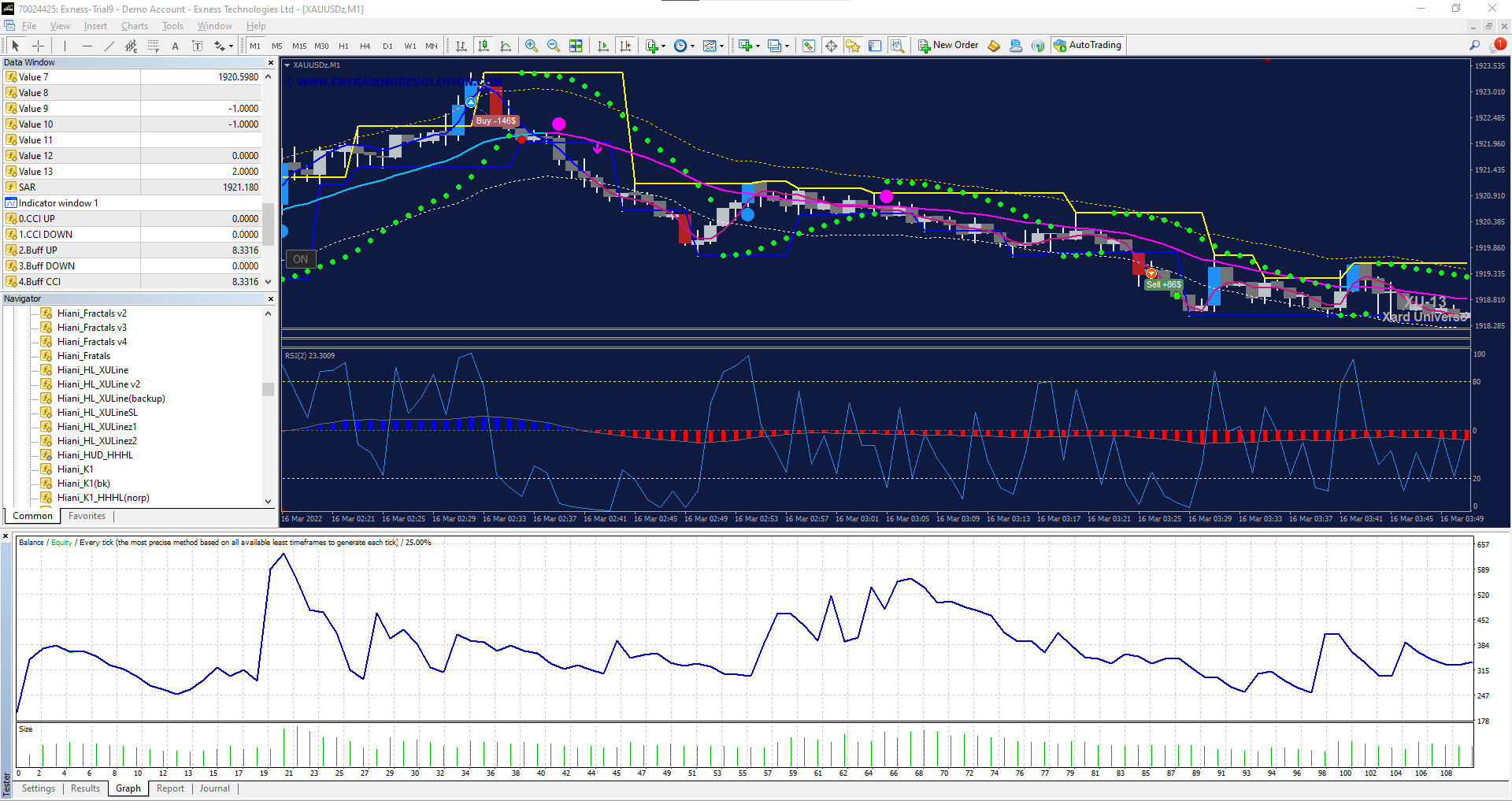Open the Favorites tab in Navigator
Image resolution: width=1512 pixels, height=801 pixels.
click(87, 516)
